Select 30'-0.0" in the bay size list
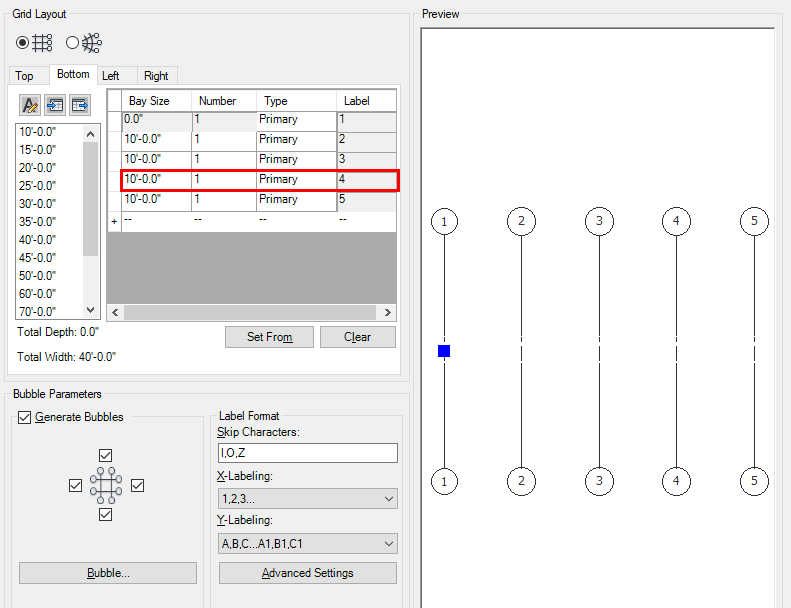The height and width of the screenshot is (608, 791). click(x=38, y=204)
